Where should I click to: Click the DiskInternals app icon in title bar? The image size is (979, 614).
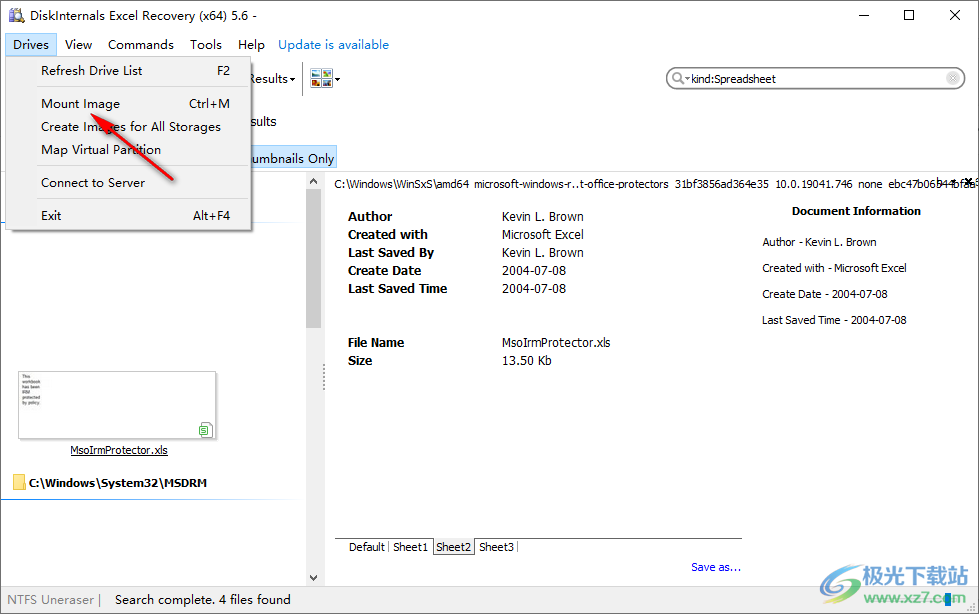[16, 15]
